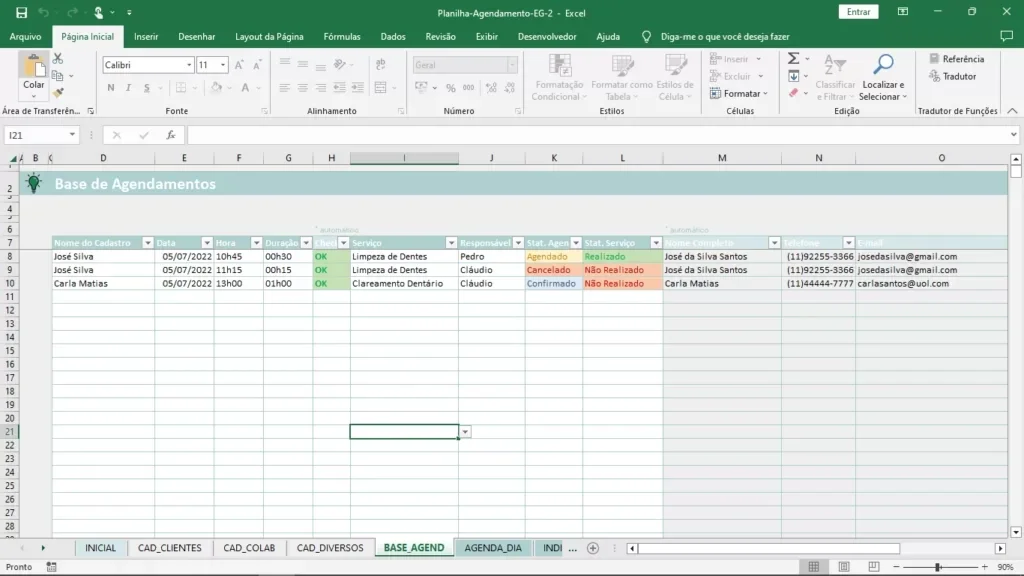Click the insert function fx icon
Screen dimensions: 1024x576
click(x=170, y=135)
